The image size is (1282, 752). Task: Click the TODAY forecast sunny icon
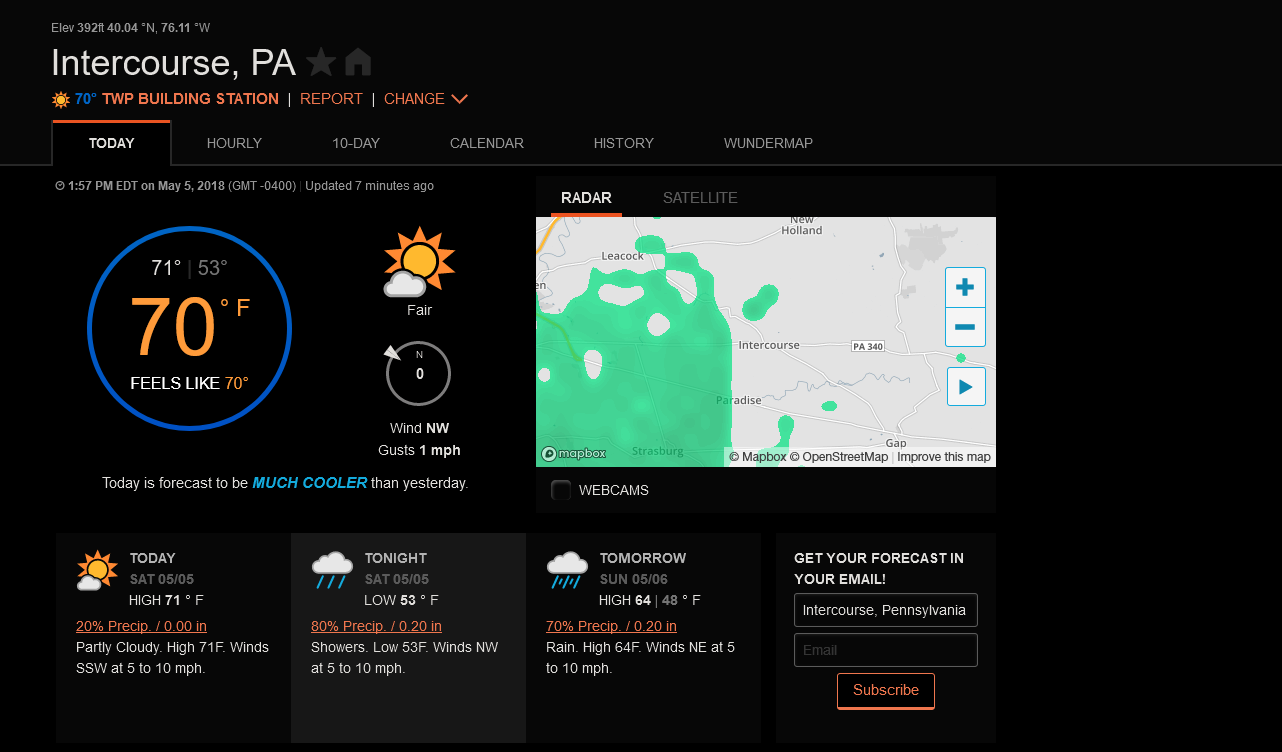97,571
